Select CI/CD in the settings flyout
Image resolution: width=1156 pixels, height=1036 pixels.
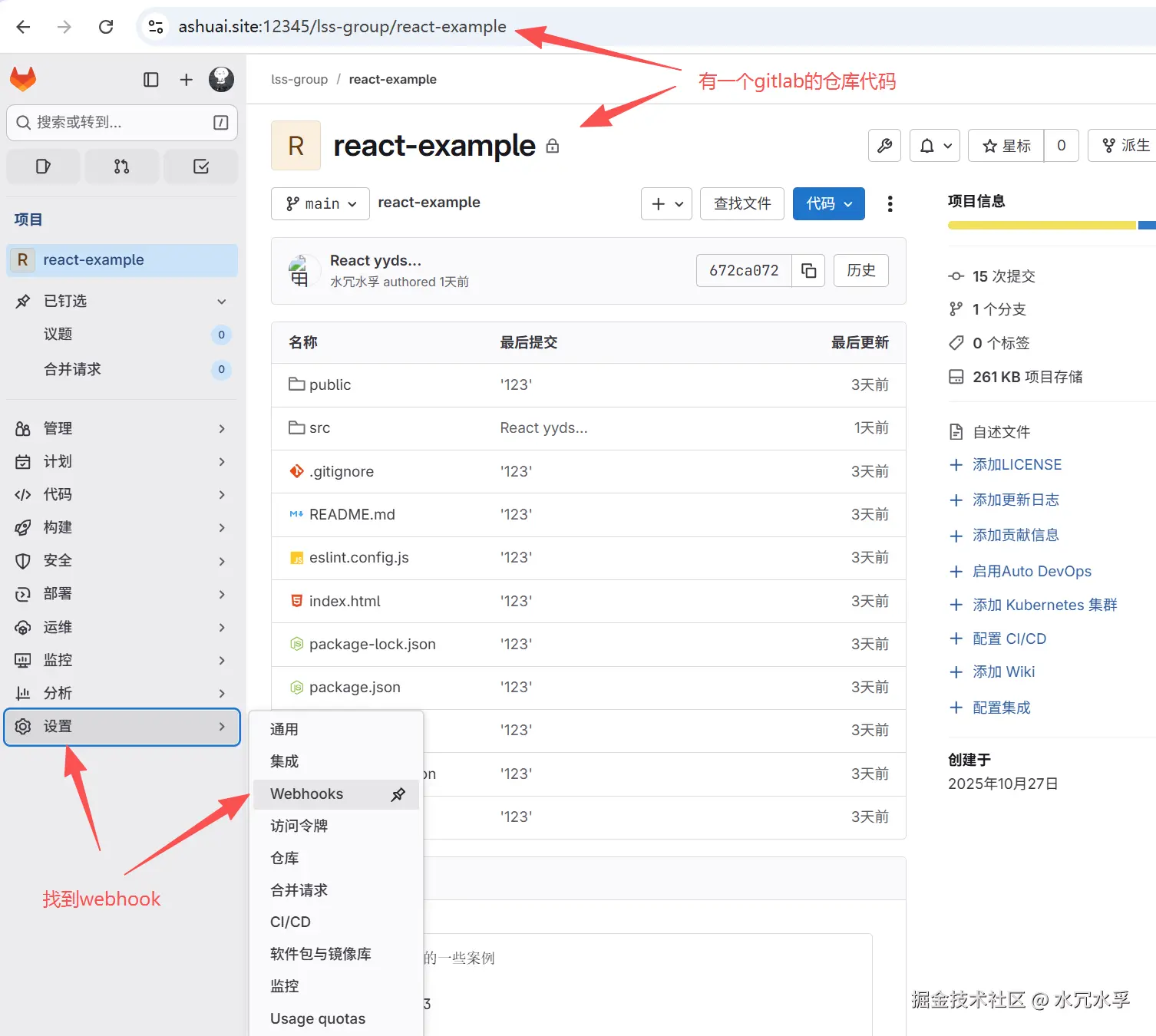point(336,922)
